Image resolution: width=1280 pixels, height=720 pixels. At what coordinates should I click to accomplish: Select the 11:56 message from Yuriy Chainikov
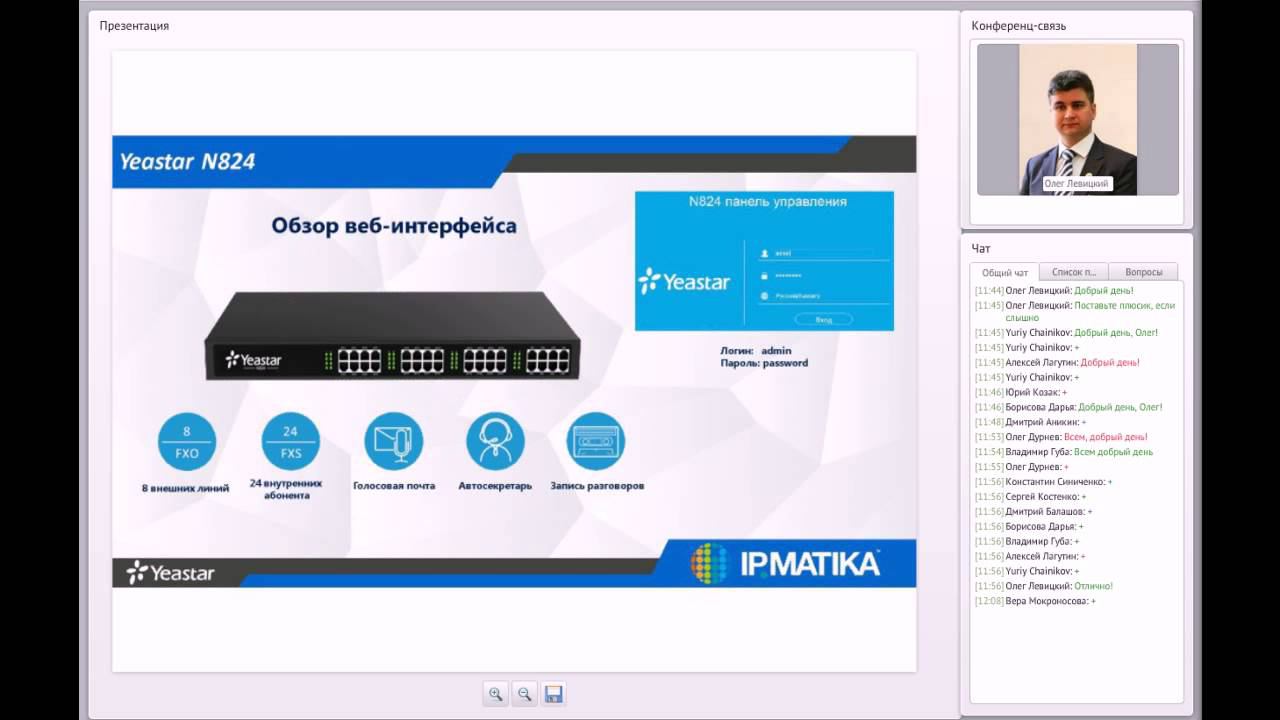tap(1027, 571)
